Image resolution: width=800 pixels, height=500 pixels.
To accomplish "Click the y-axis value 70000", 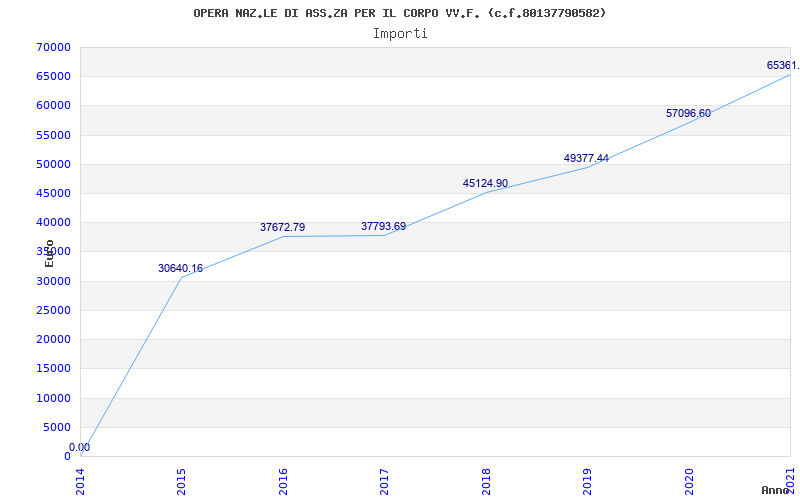I will click(x=54, y=47).
